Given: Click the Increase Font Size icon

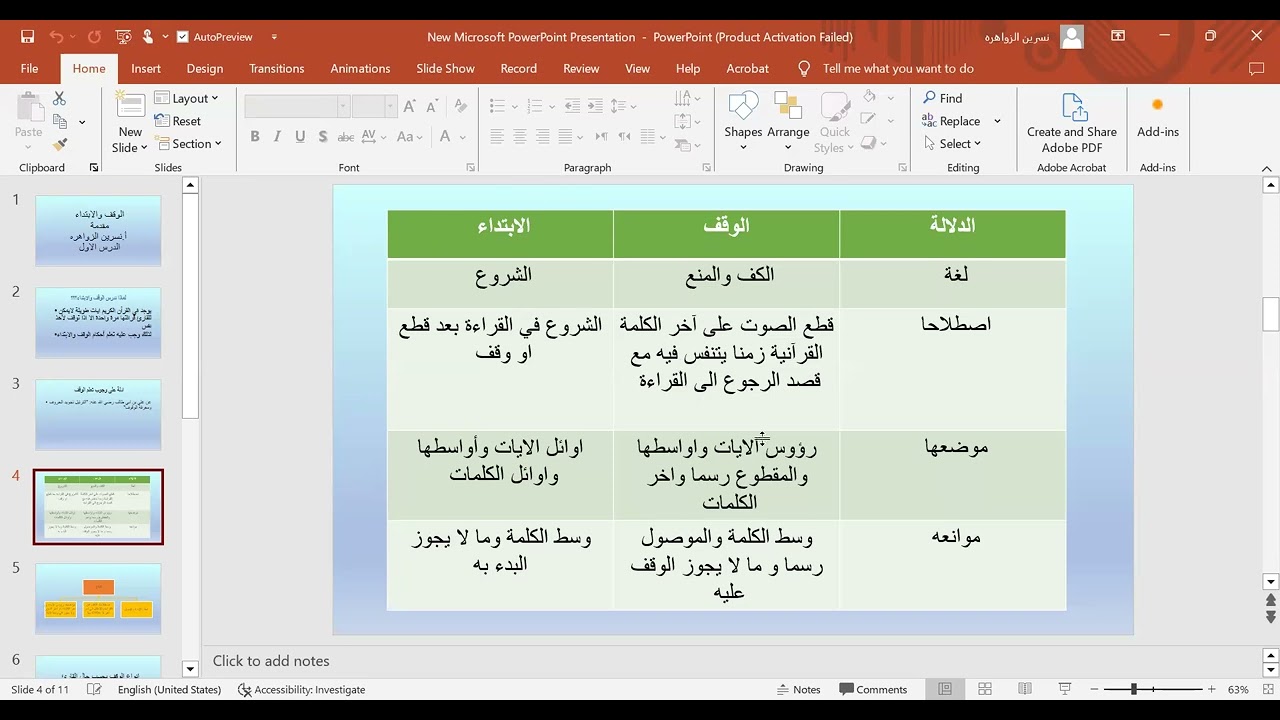Looking at the screenshot, I should coord(410,106).
